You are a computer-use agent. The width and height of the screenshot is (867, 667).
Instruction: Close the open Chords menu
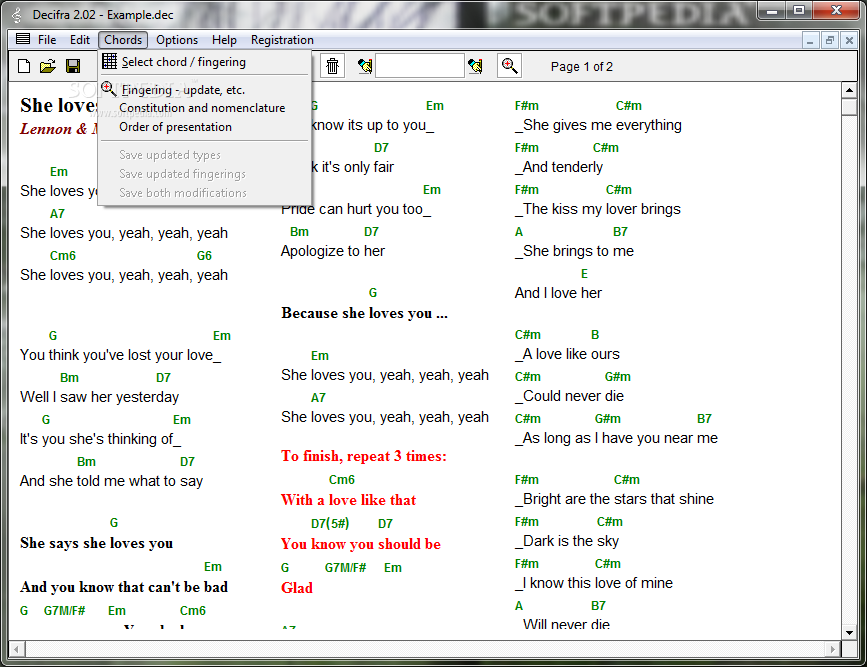click(x=123, y=40)
